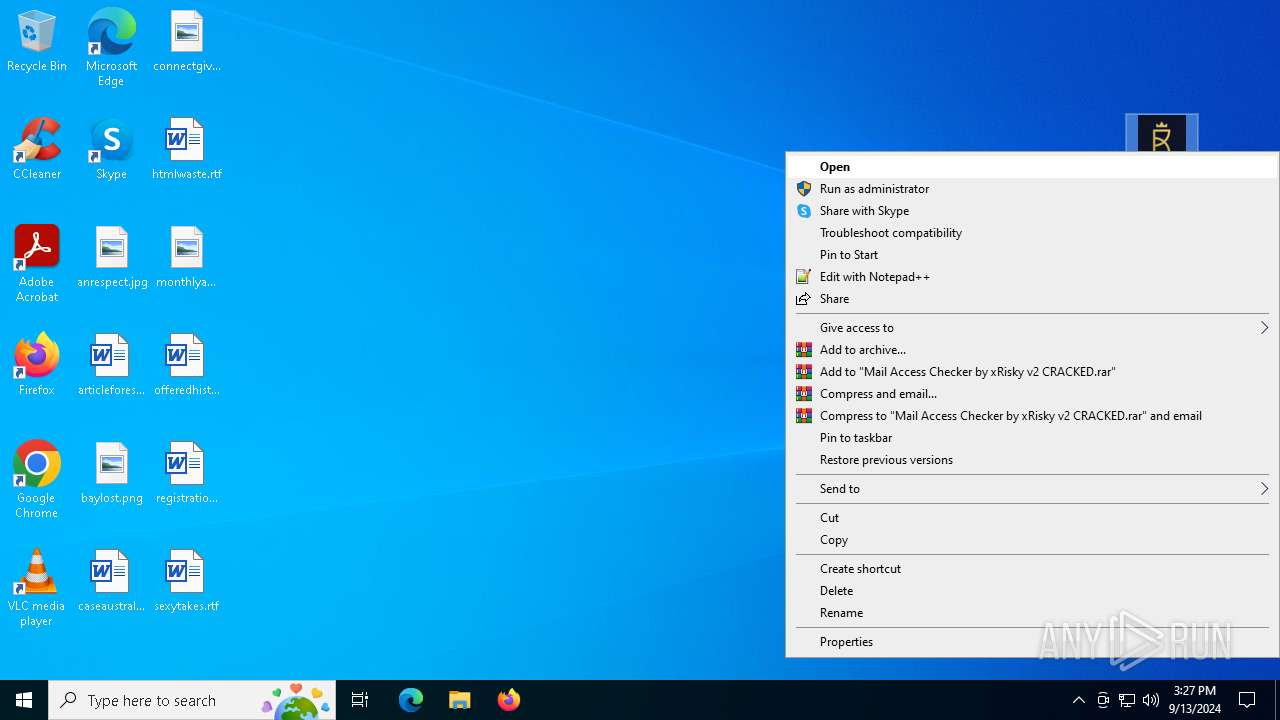
Task: Launch Microsoft Edge from the desktop
Action: coord(111,47)
